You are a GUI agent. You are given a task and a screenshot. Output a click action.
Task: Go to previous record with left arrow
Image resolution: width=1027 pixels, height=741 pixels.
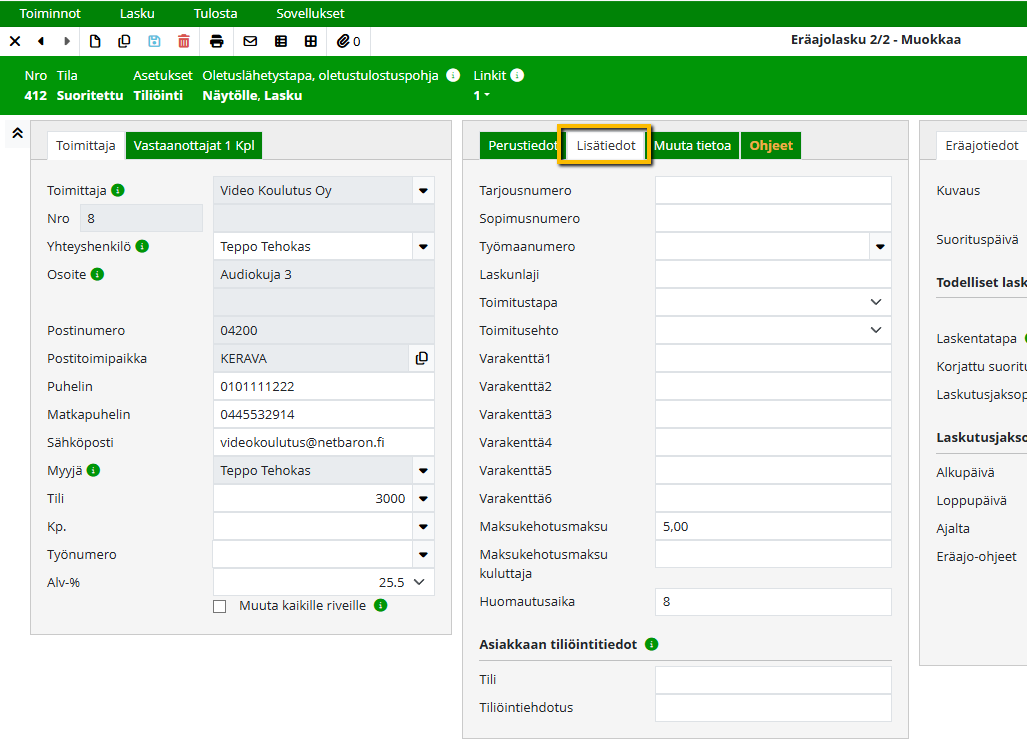[x=41, y=41]
